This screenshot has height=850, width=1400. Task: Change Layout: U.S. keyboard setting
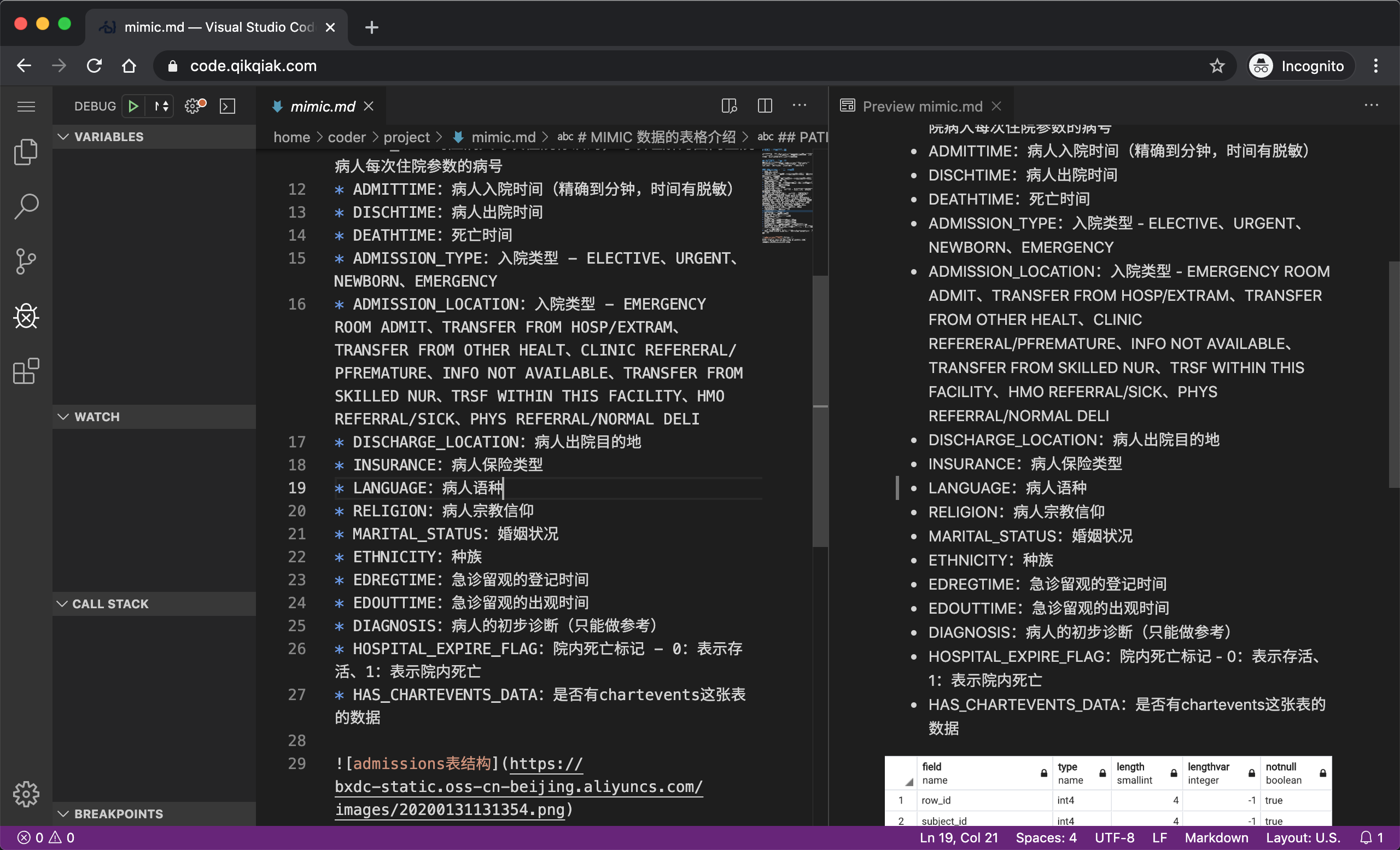[x=1303, y=837]
